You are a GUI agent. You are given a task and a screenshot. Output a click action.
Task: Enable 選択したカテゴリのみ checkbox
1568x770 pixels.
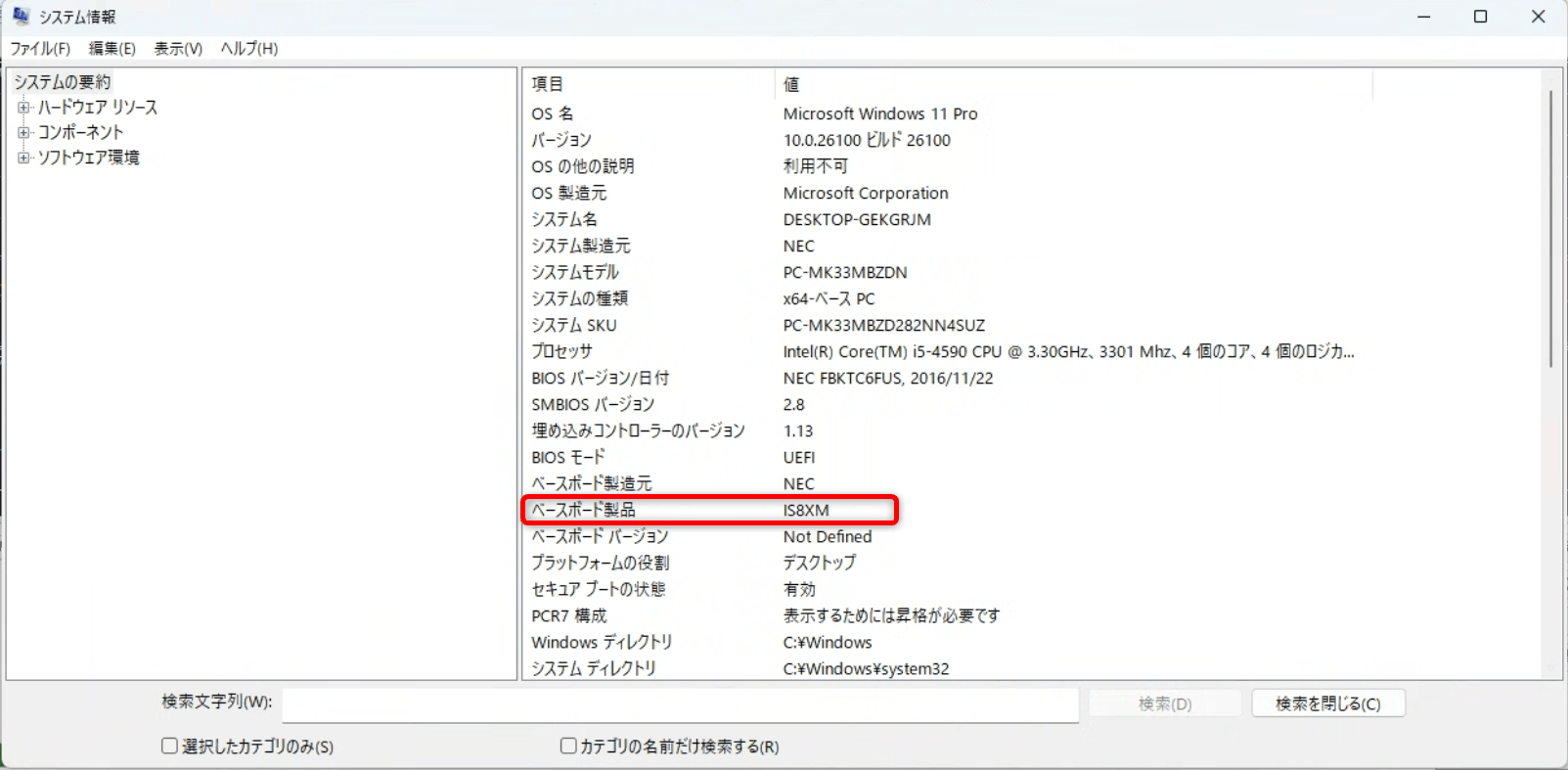click(169, 747)
